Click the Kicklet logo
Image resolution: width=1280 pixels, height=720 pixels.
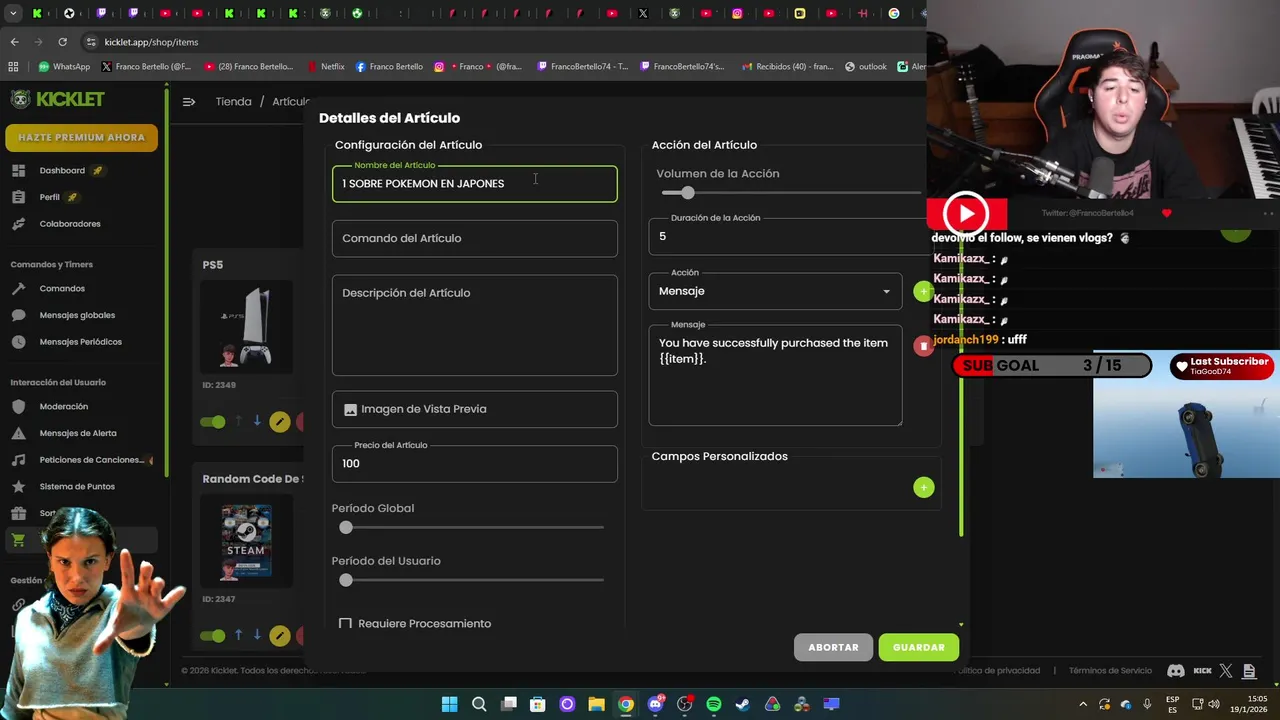(57, 99)
